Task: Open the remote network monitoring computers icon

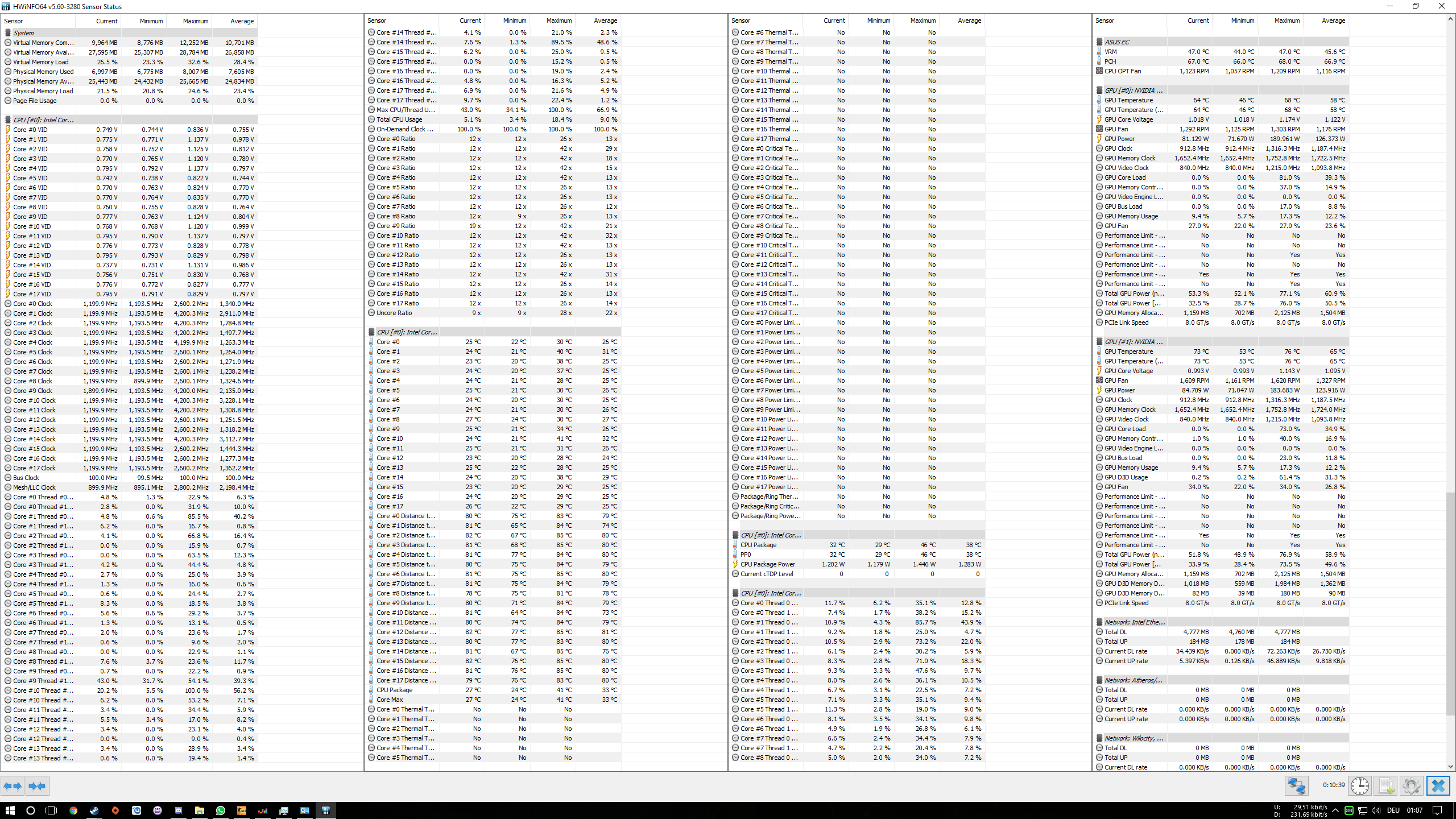Action: (x=1296, y=786)
